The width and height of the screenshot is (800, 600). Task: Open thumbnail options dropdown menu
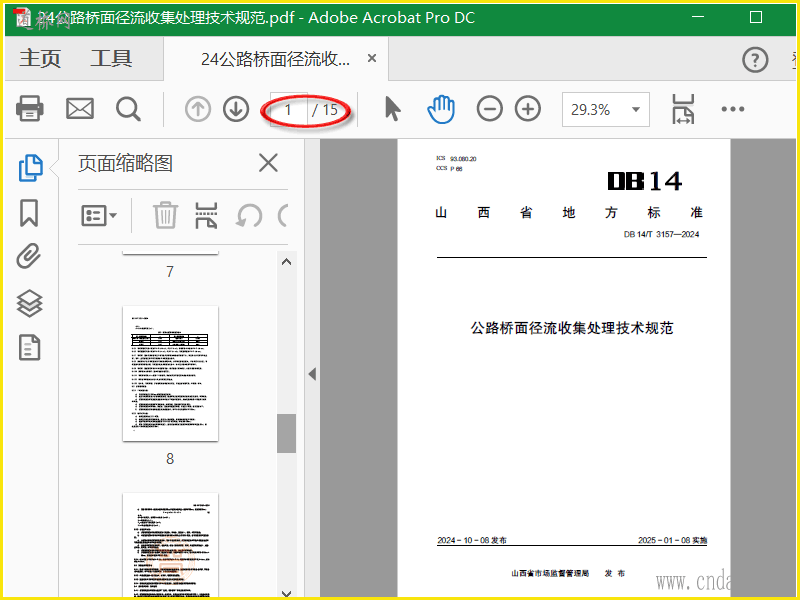99,216
